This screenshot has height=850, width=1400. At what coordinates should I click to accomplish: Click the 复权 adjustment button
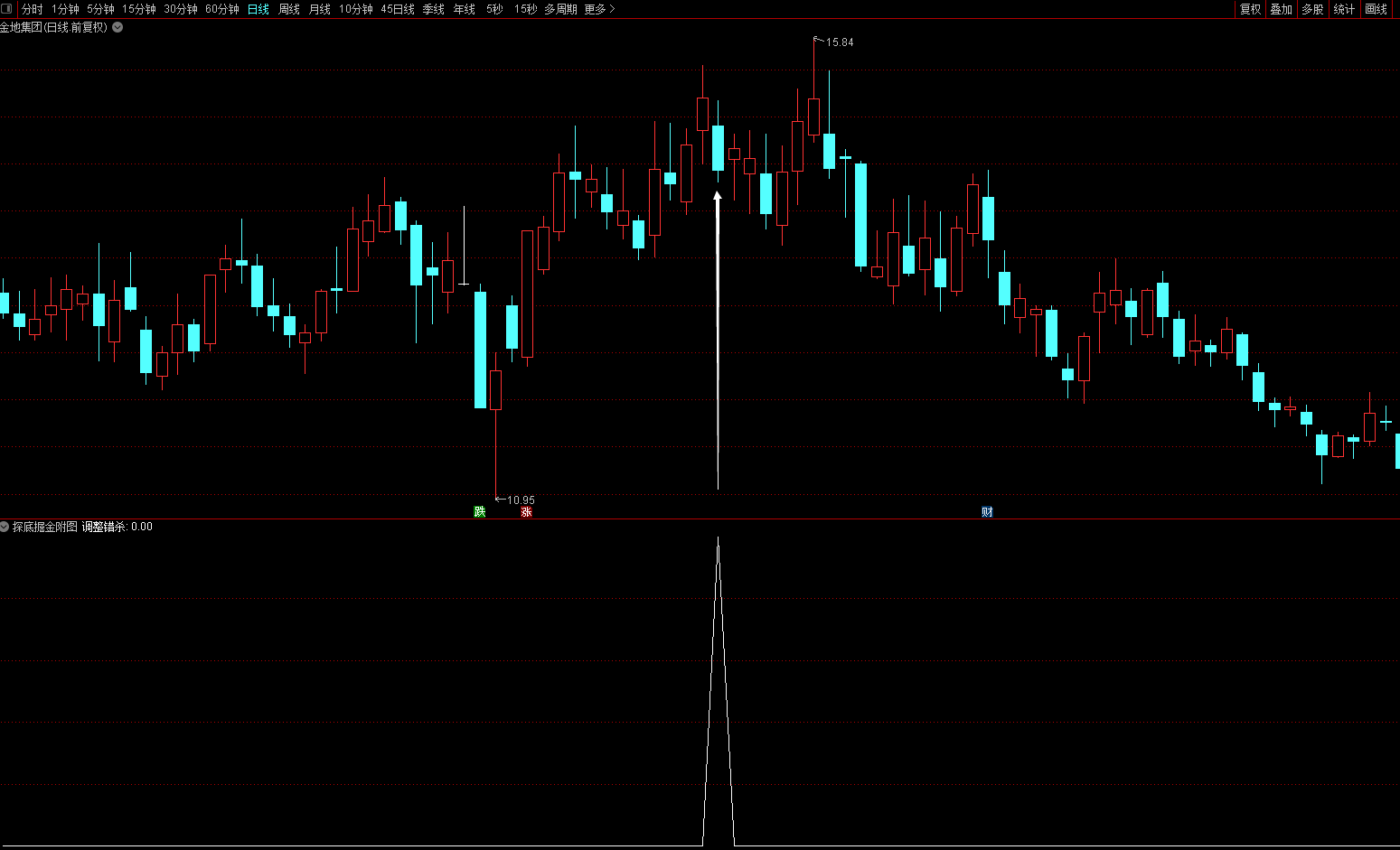pos(1250,9)
